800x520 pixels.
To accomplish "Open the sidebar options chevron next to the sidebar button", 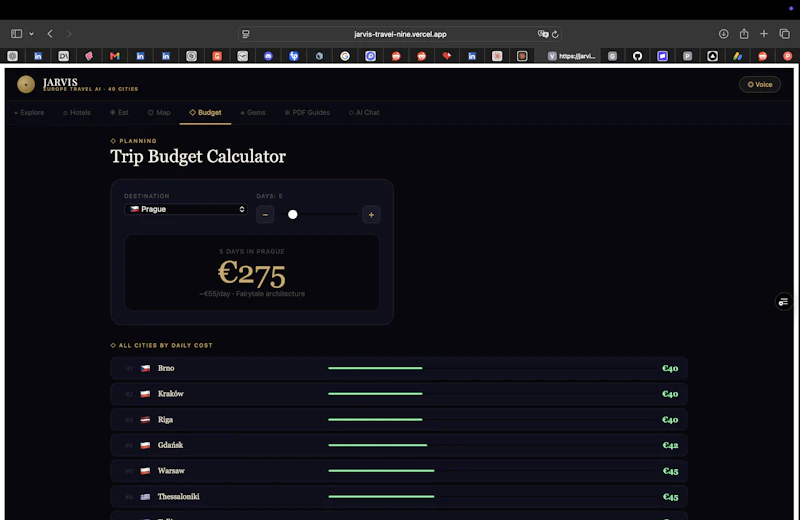I will pos(31,34).
